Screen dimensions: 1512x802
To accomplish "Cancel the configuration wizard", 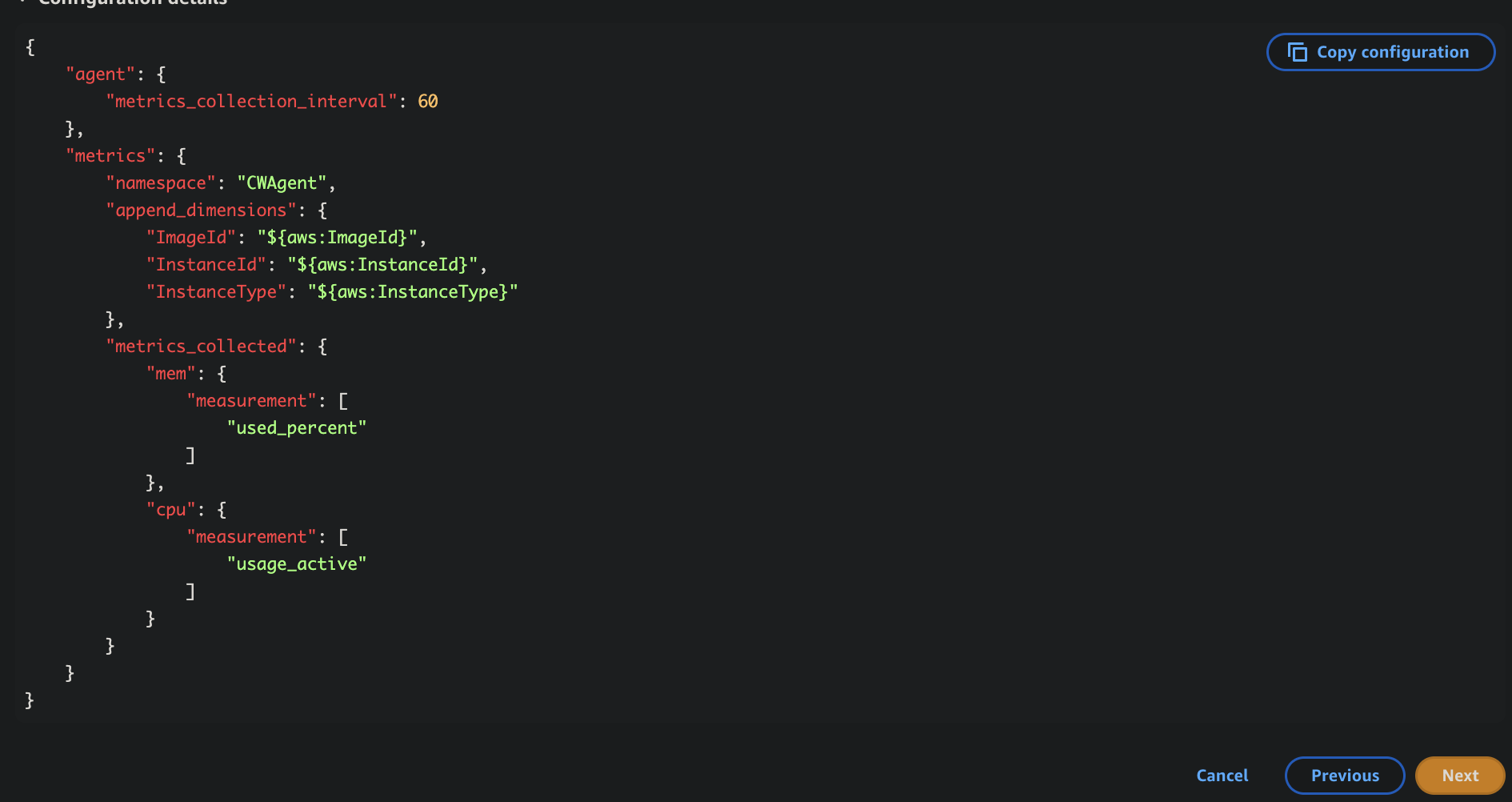I will (1222, 775).
